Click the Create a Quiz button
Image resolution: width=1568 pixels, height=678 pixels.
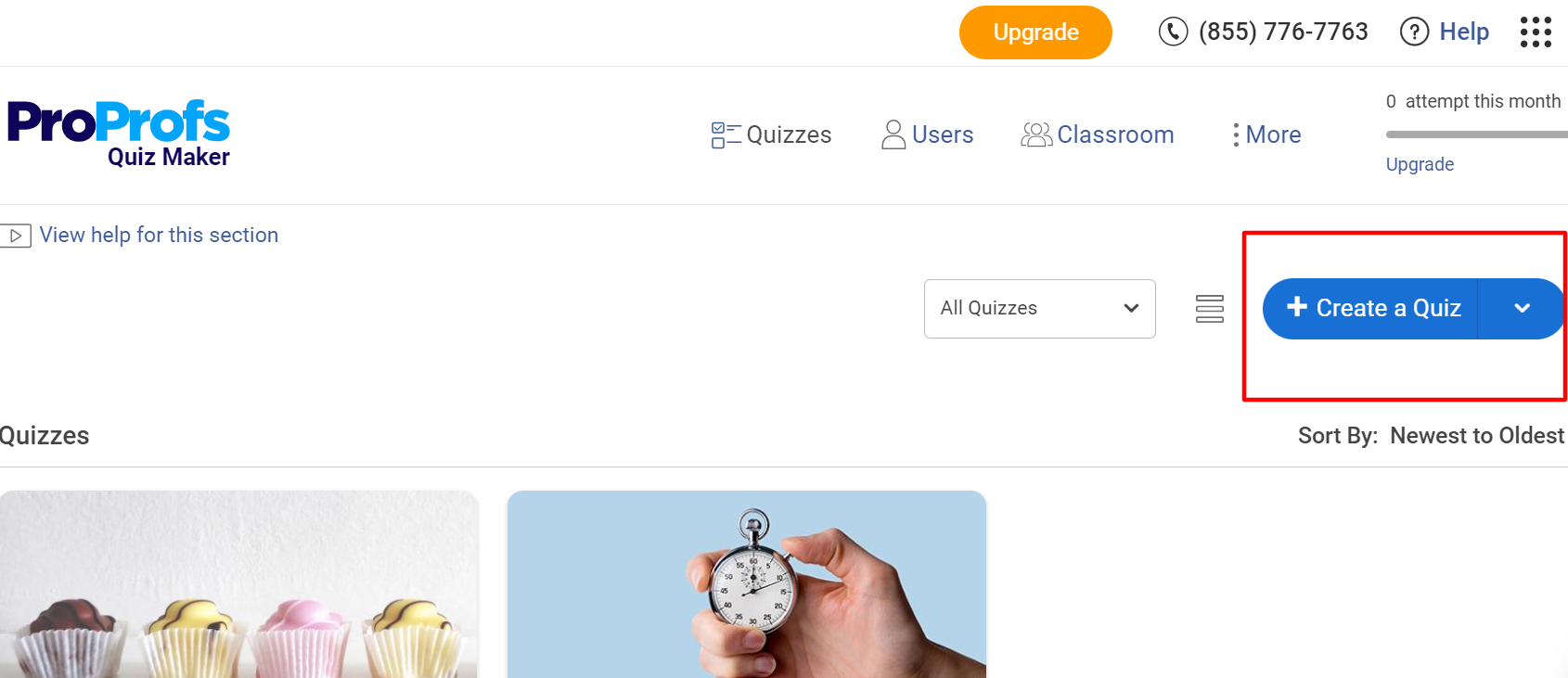pyautogui.click(x=1370, y=309)
